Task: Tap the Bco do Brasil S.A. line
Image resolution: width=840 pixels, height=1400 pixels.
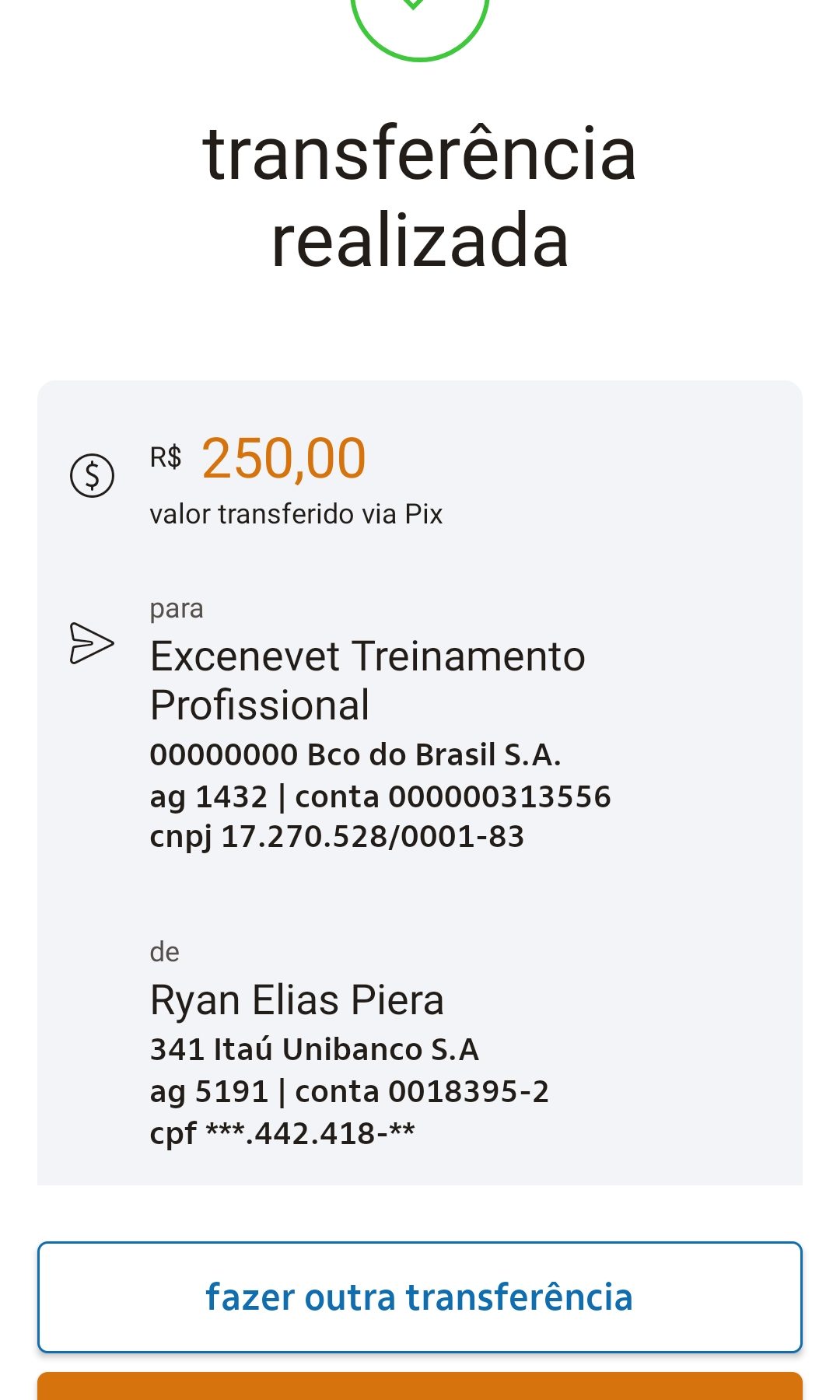Action: click(355, 755)
